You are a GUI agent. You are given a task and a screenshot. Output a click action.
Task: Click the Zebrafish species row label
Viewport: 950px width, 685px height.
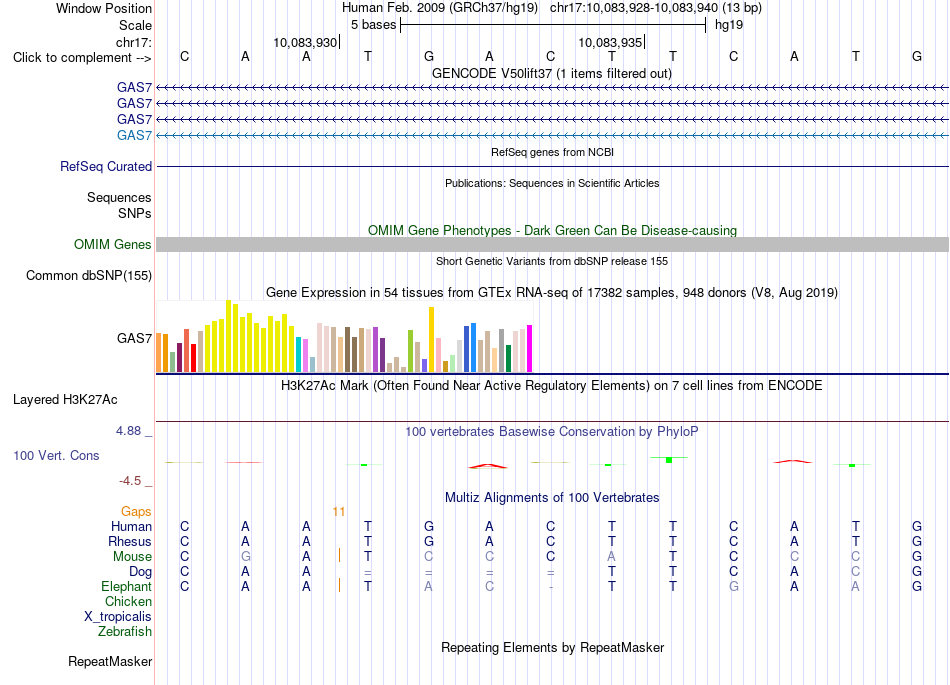[125, 631]
